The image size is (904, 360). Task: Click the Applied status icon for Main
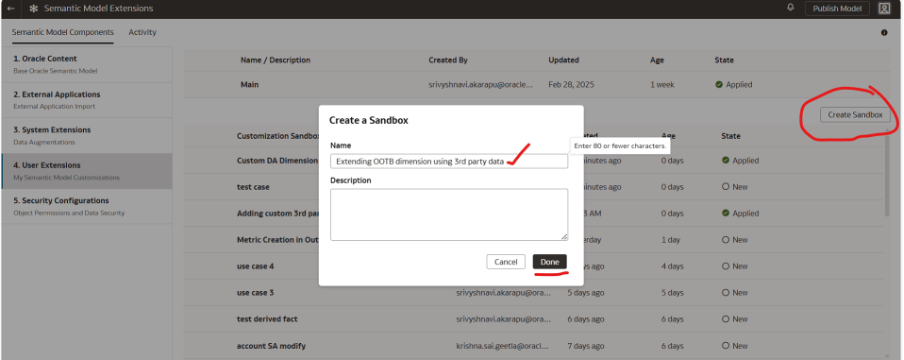pyautogui.click(x=719, y=84)
